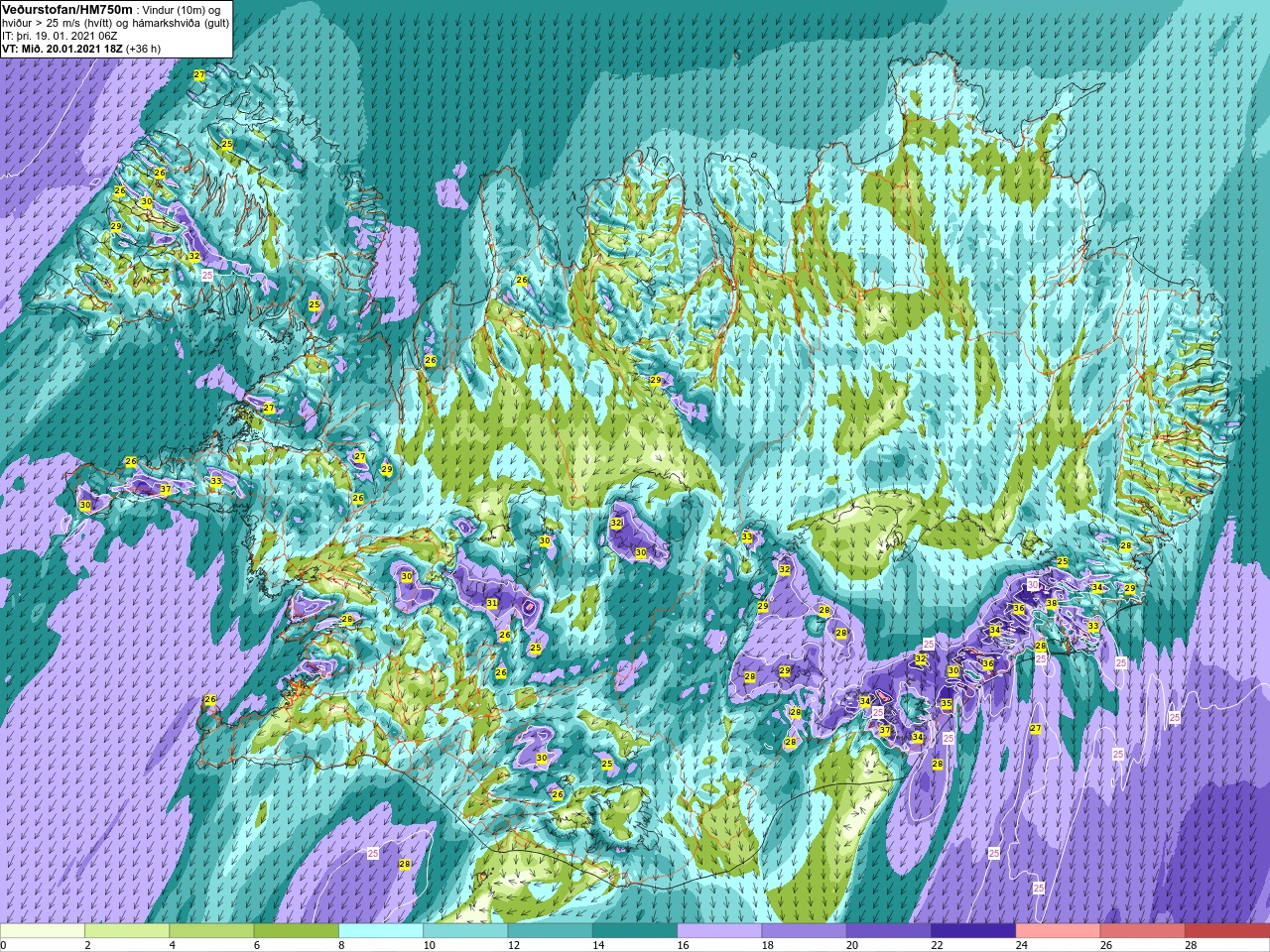Image resolution: width=1270 pixels, height=952 pixels.
Task: Select the salmon 26–28 m/s legend swatch
Action: click(x=1142, y=931)
